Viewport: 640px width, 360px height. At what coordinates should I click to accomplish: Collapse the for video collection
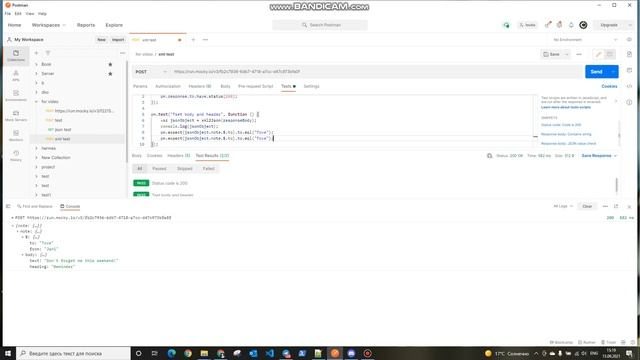(36, 102)
